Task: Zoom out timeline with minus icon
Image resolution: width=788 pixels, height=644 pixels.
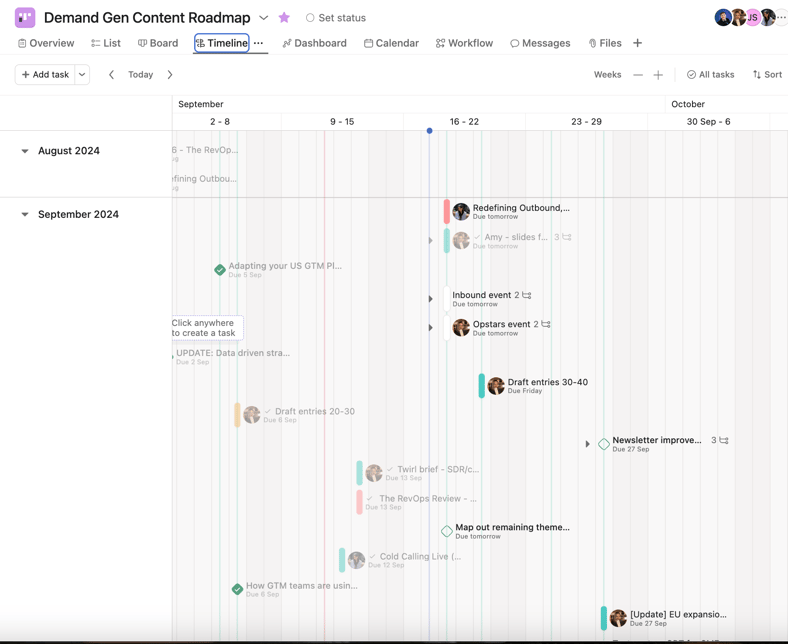Action: pyautogui.click(x=638, y=75)
